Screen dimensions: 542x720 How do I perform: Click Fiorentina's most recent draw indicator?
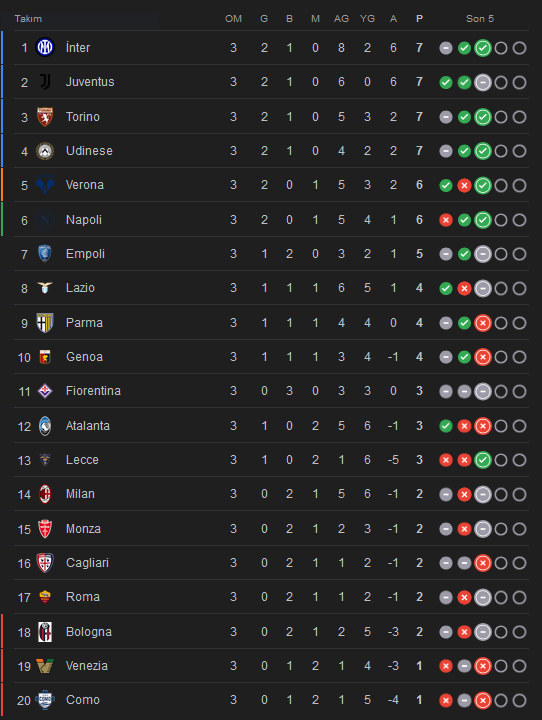click(x=483, y=392)
